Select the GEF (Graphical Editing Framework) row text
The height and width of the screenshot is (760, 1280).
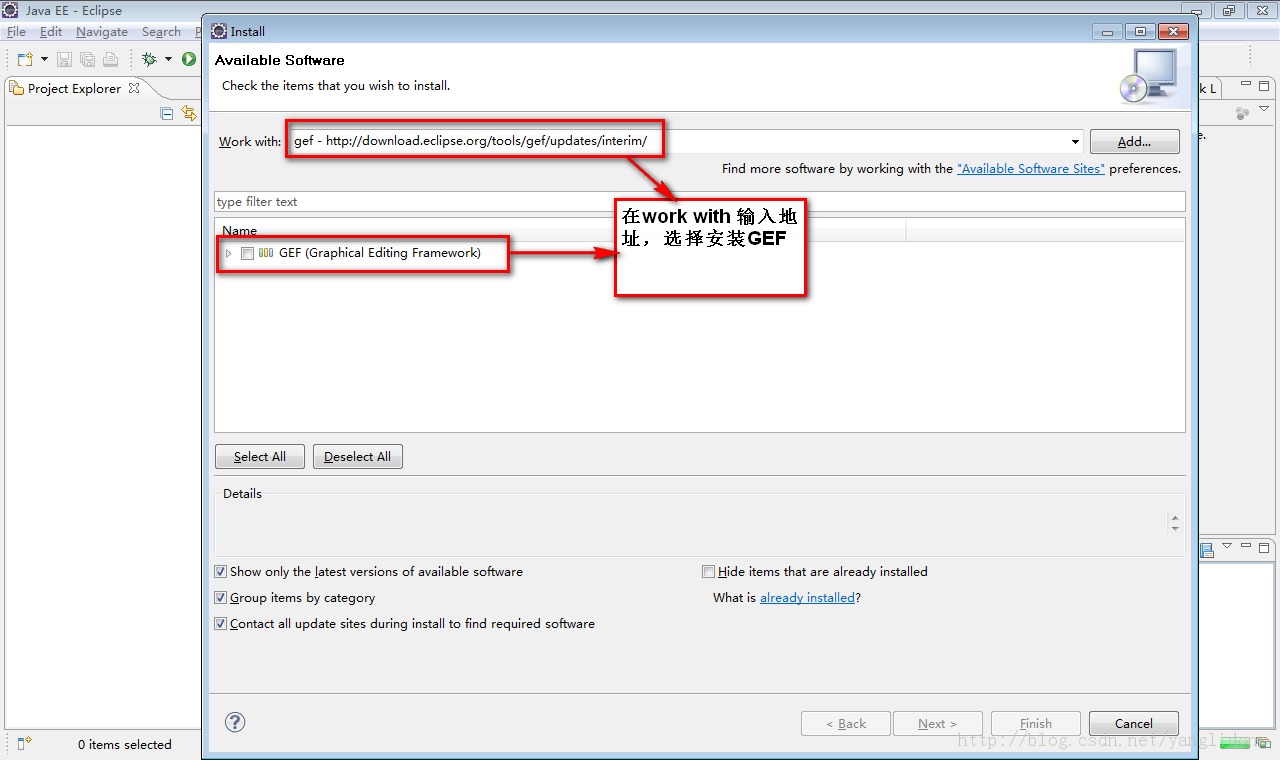tap(379, 253)
